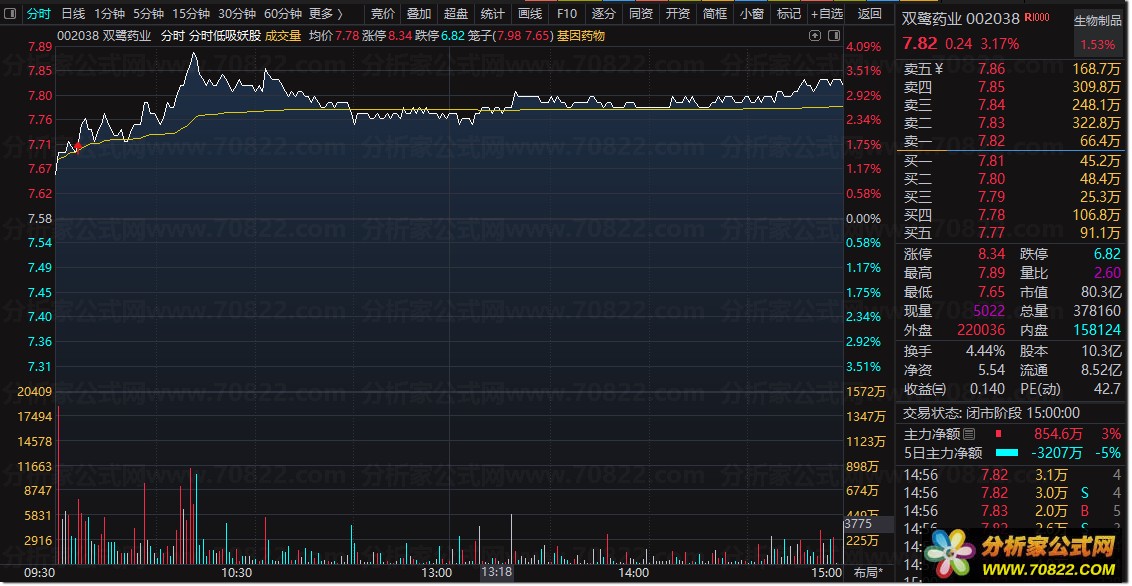Click the chart pop-up arrow icon

pos(815,35)
